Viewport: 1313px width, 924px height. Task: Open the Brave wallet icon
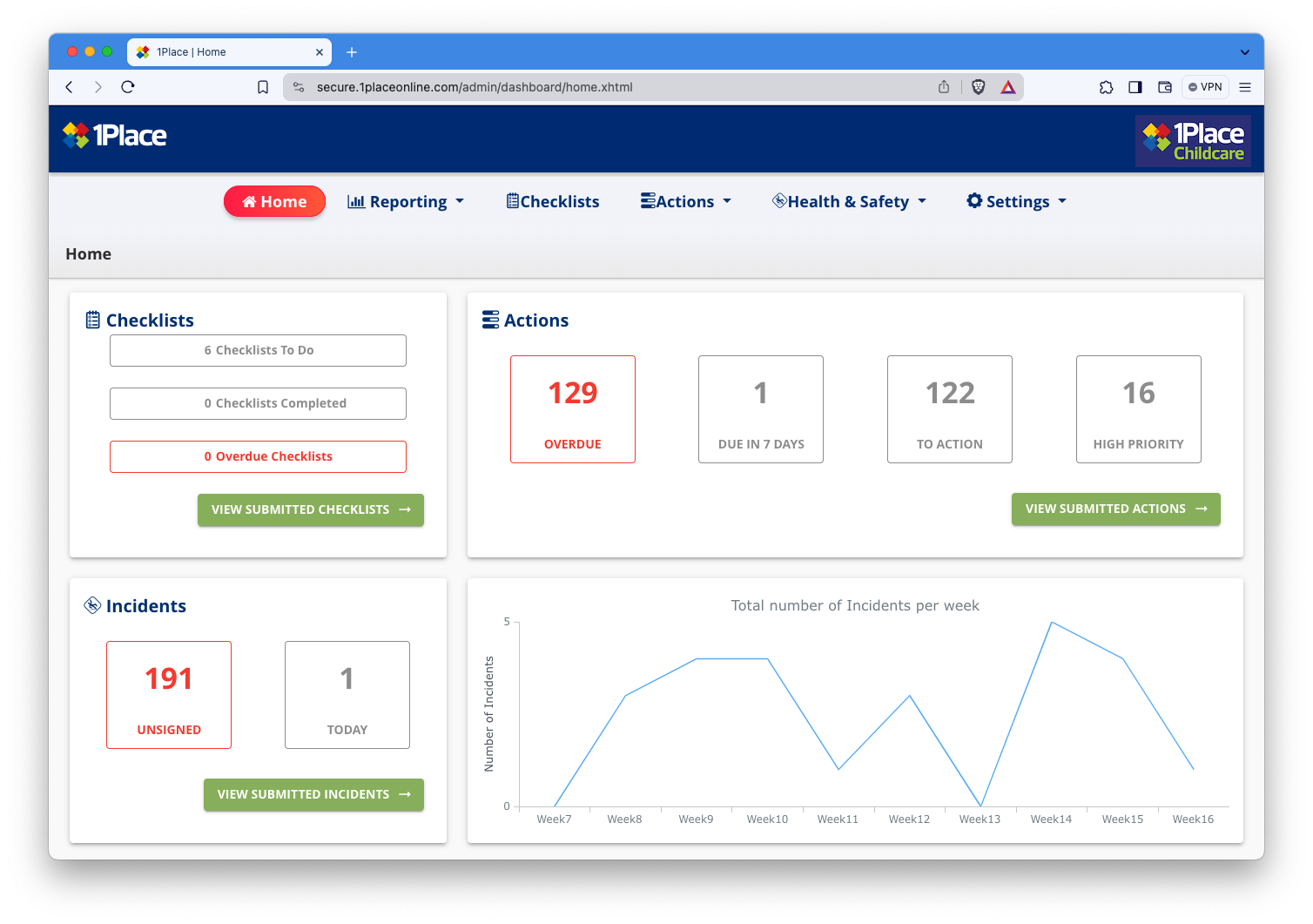coord(1164,87)
